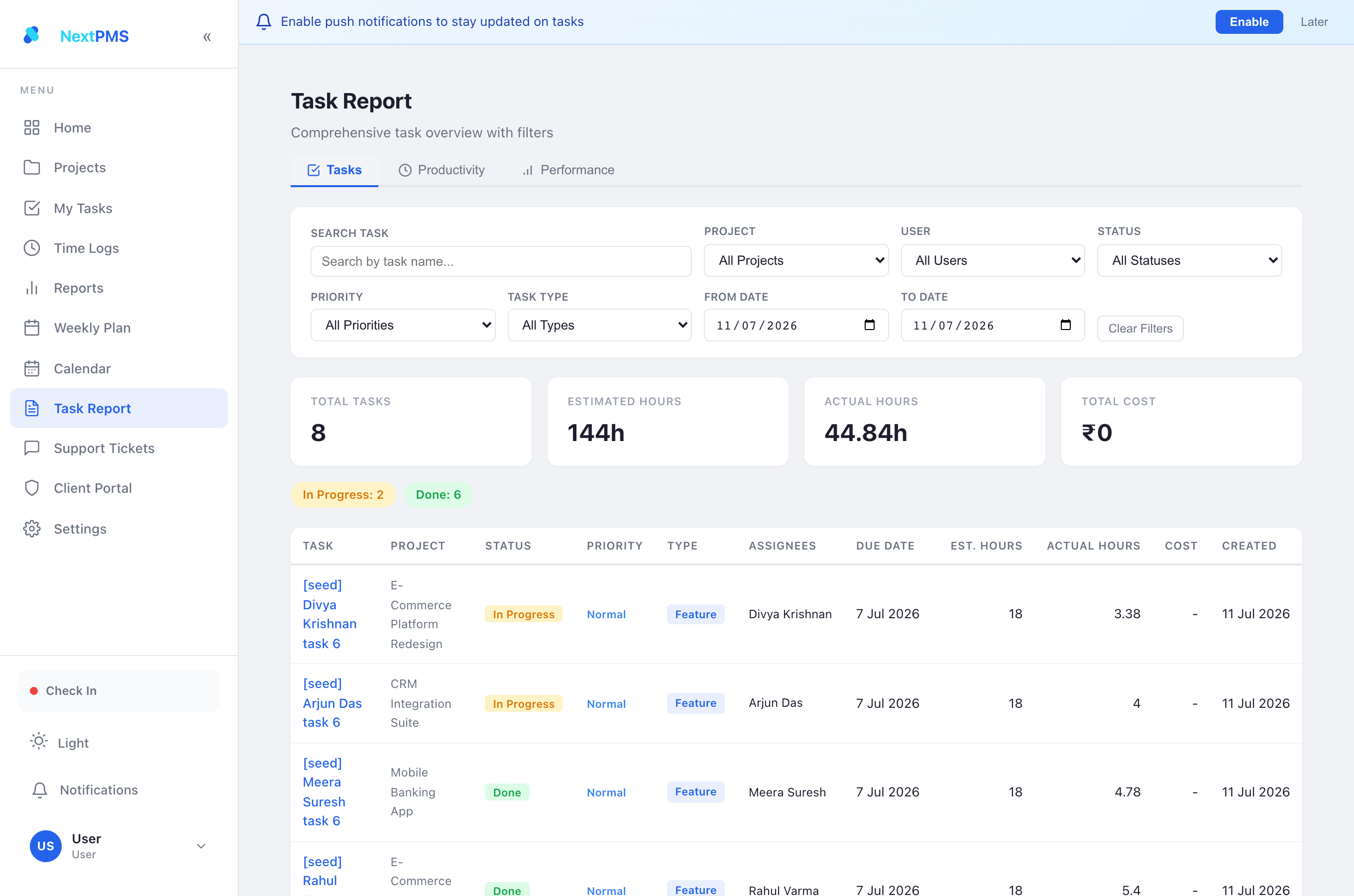Click the Mobile Banking App project cell
Image resolution: width=1354 pixels, height=896 pixels.
pyautogui.click(x=413, y=792)
